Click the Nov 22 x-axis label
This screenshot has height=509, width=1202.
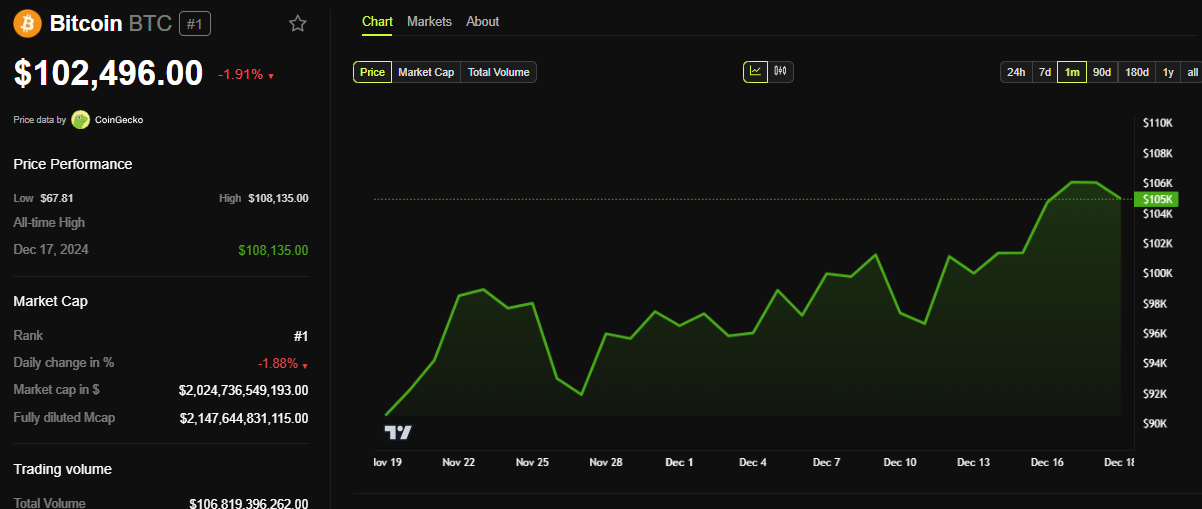(x=458, y=462)
